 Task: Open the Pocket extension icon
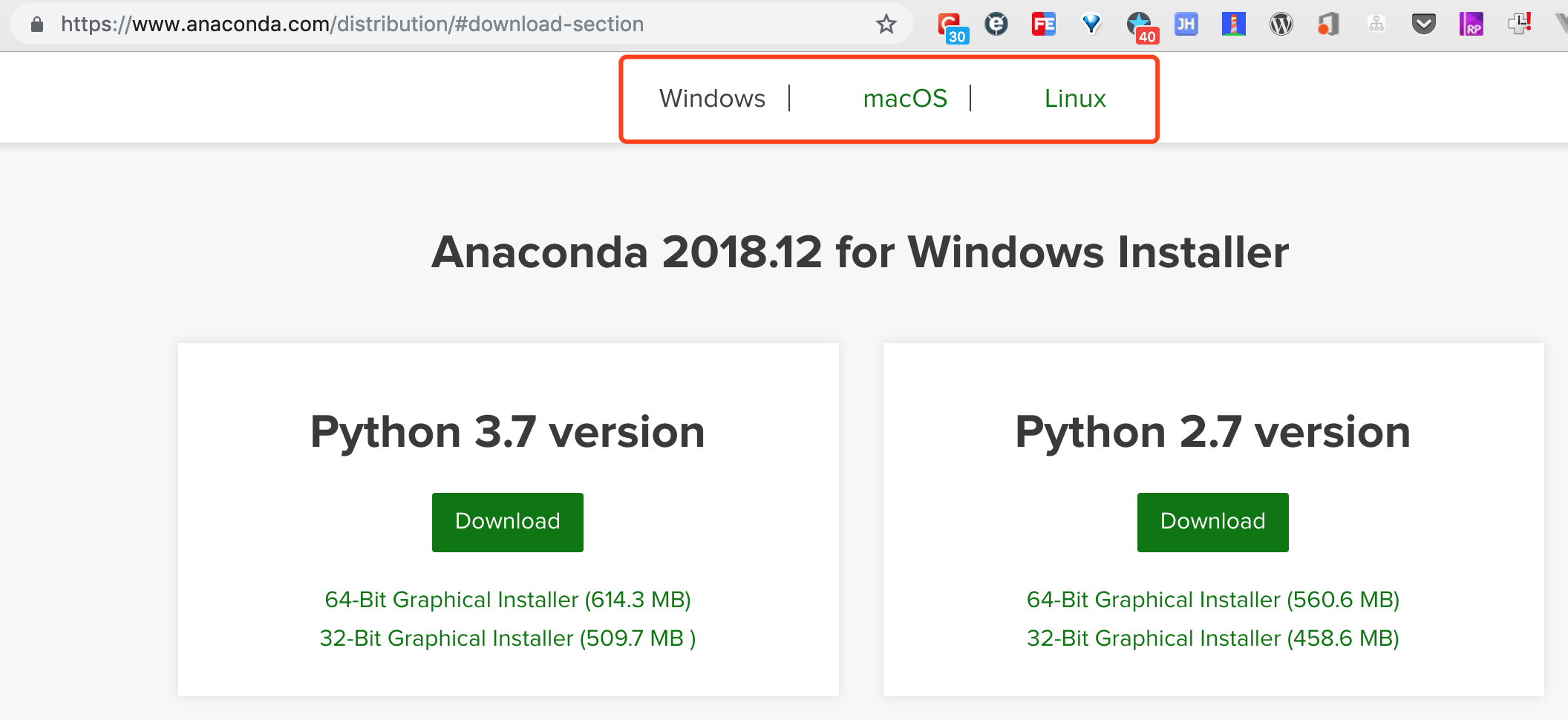point(1424,24)
